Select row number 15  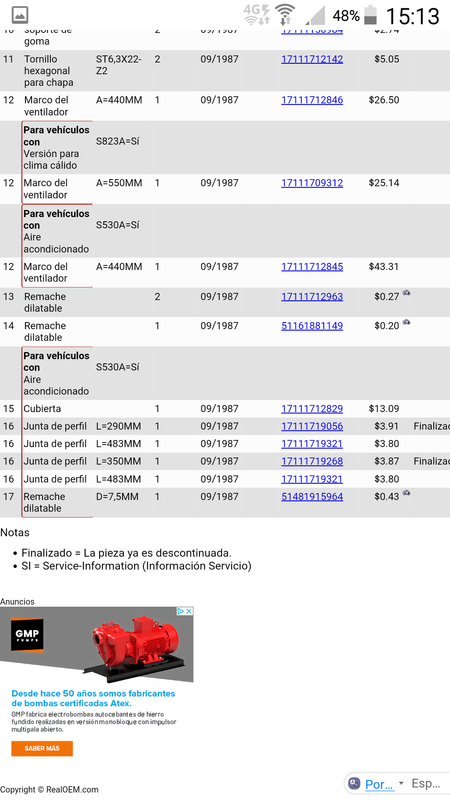8,409
